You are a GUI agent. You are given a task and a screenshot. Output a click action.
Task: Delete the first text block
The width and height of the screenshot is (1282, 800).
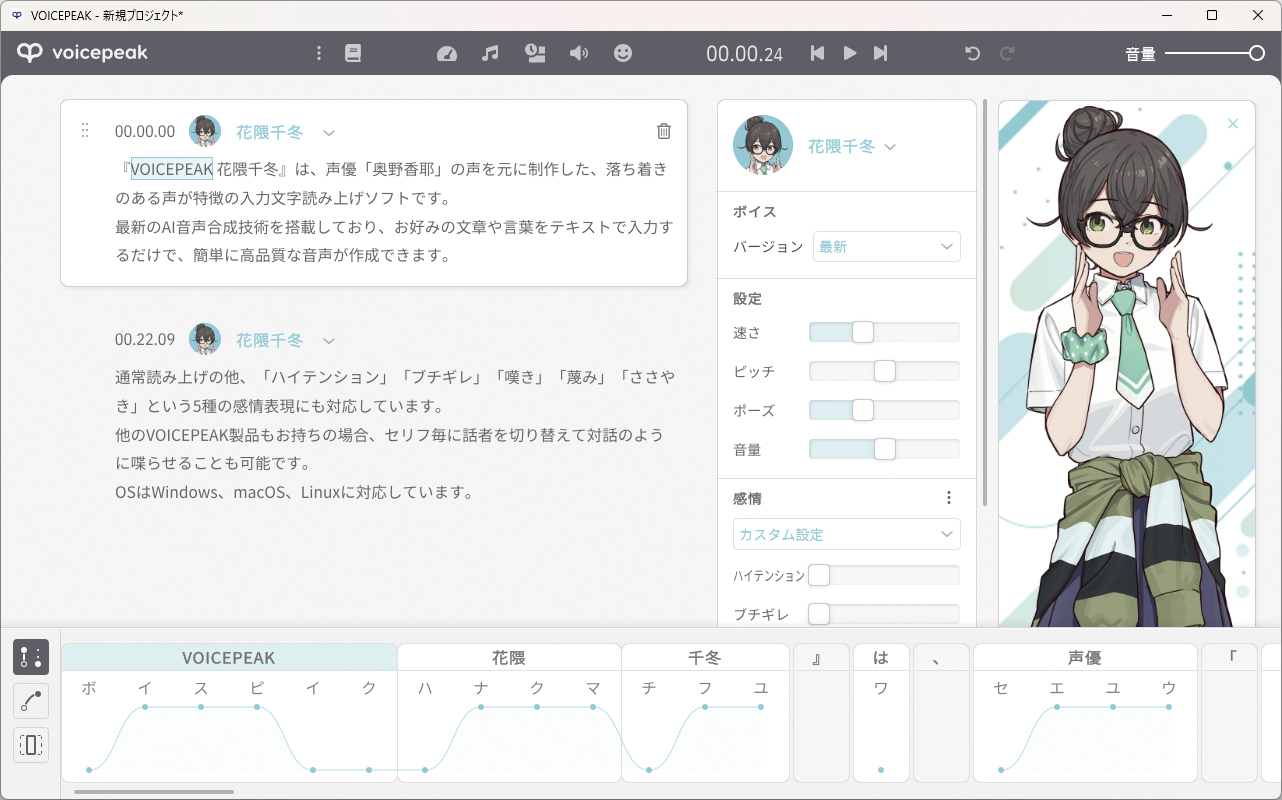664,131
